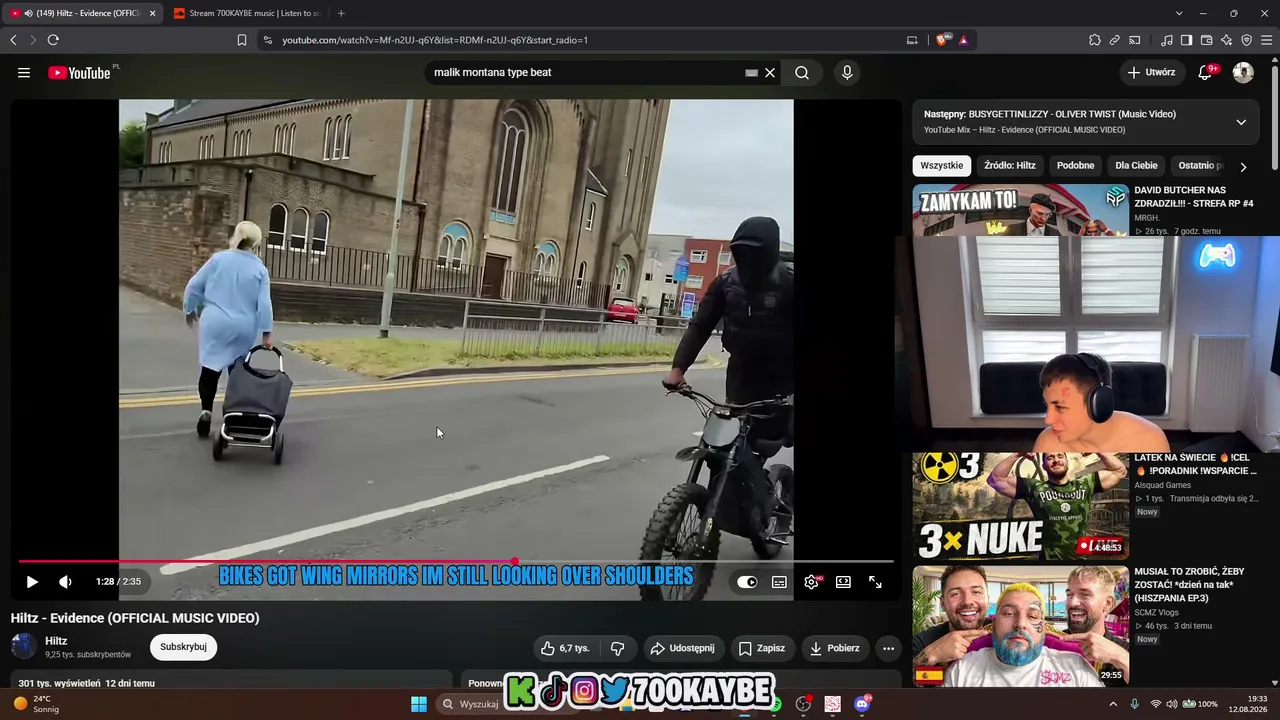This screenshot has height=720, width=1280.
Task: Open video player settings gear
Action: 811,582
